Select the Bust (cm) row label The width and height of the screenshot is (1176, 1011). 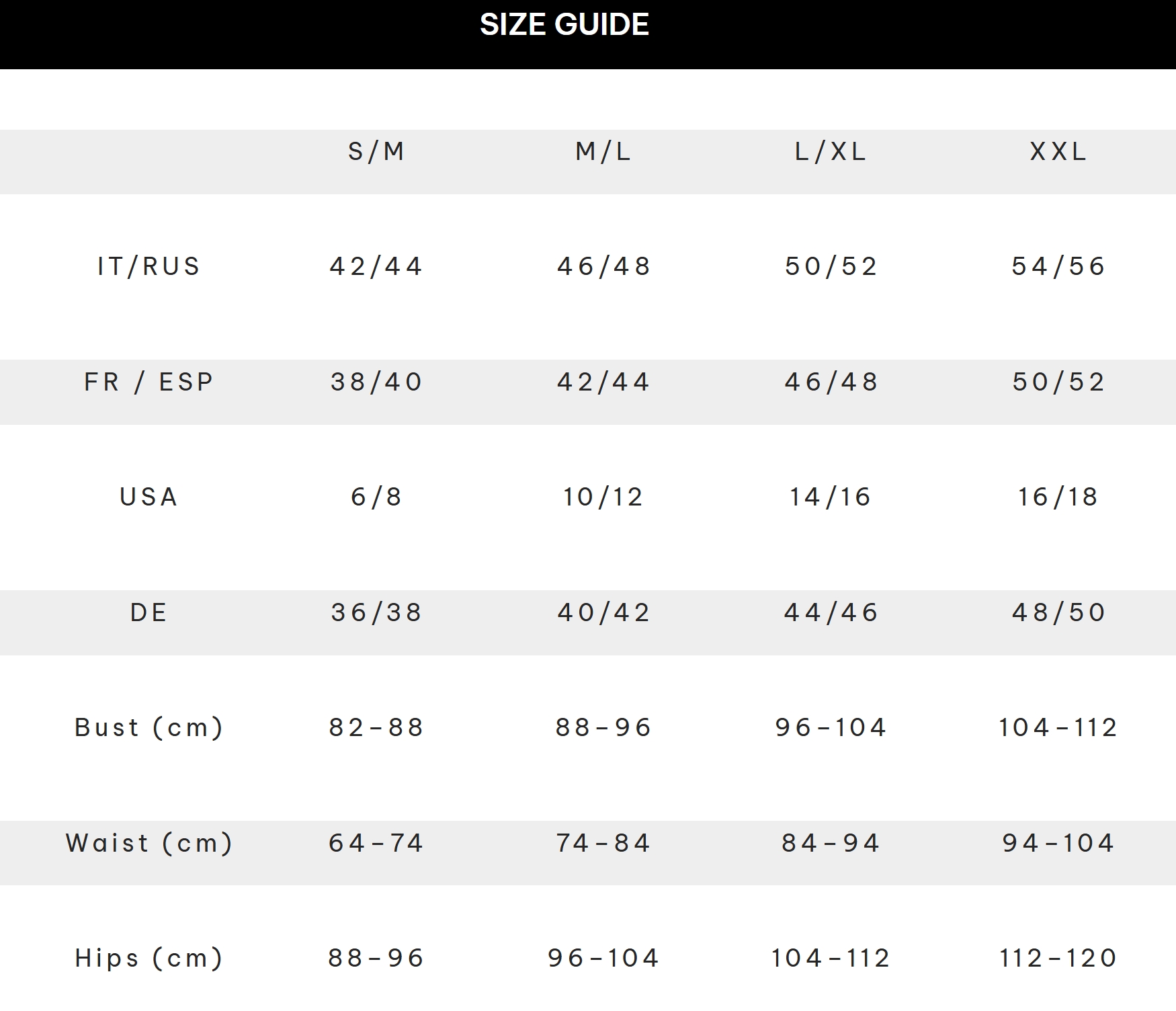[x=149, y=728]
